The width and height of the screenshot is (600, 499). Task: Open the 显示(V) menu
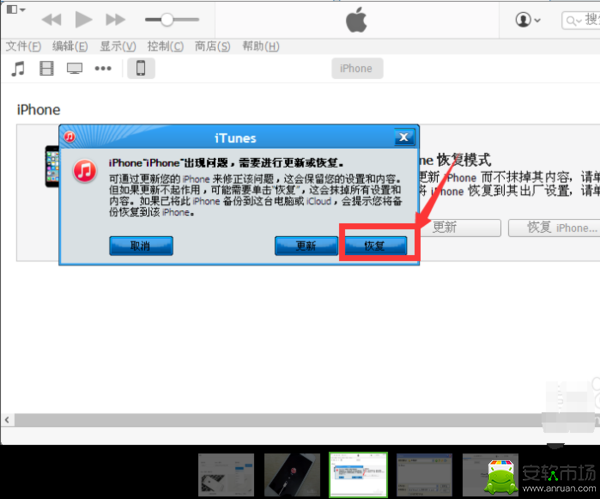(118, 46)
